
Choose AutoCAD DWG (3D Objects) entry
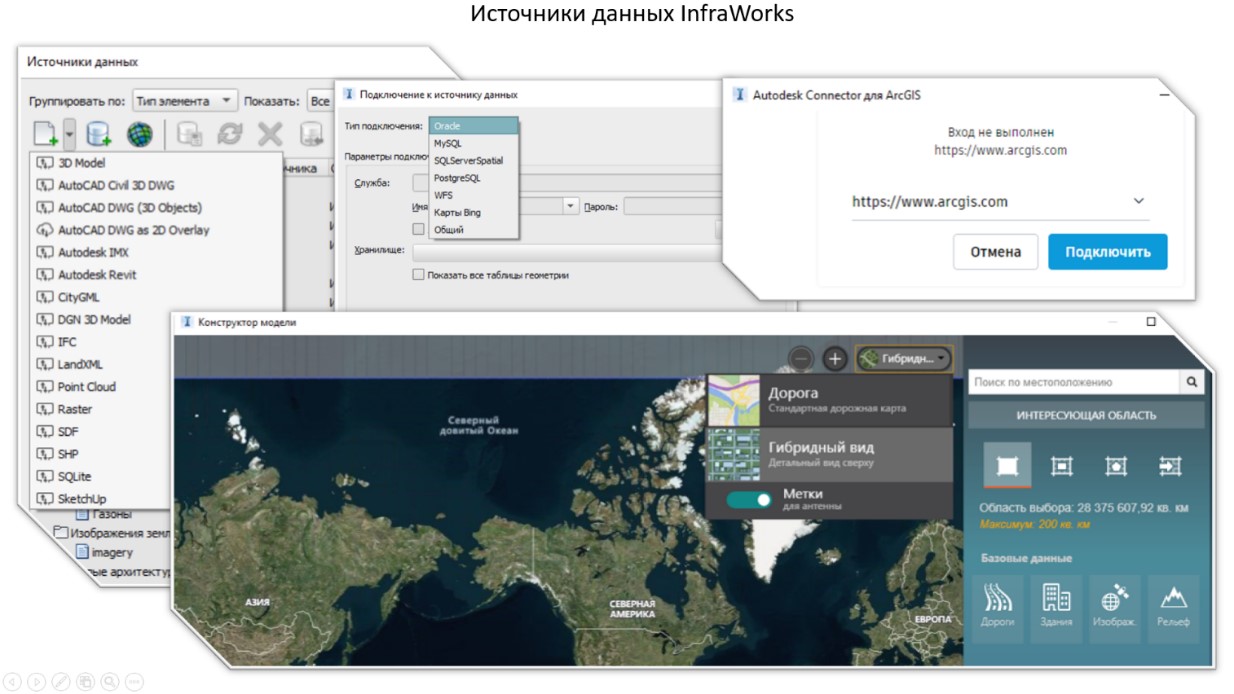(156, 208)
